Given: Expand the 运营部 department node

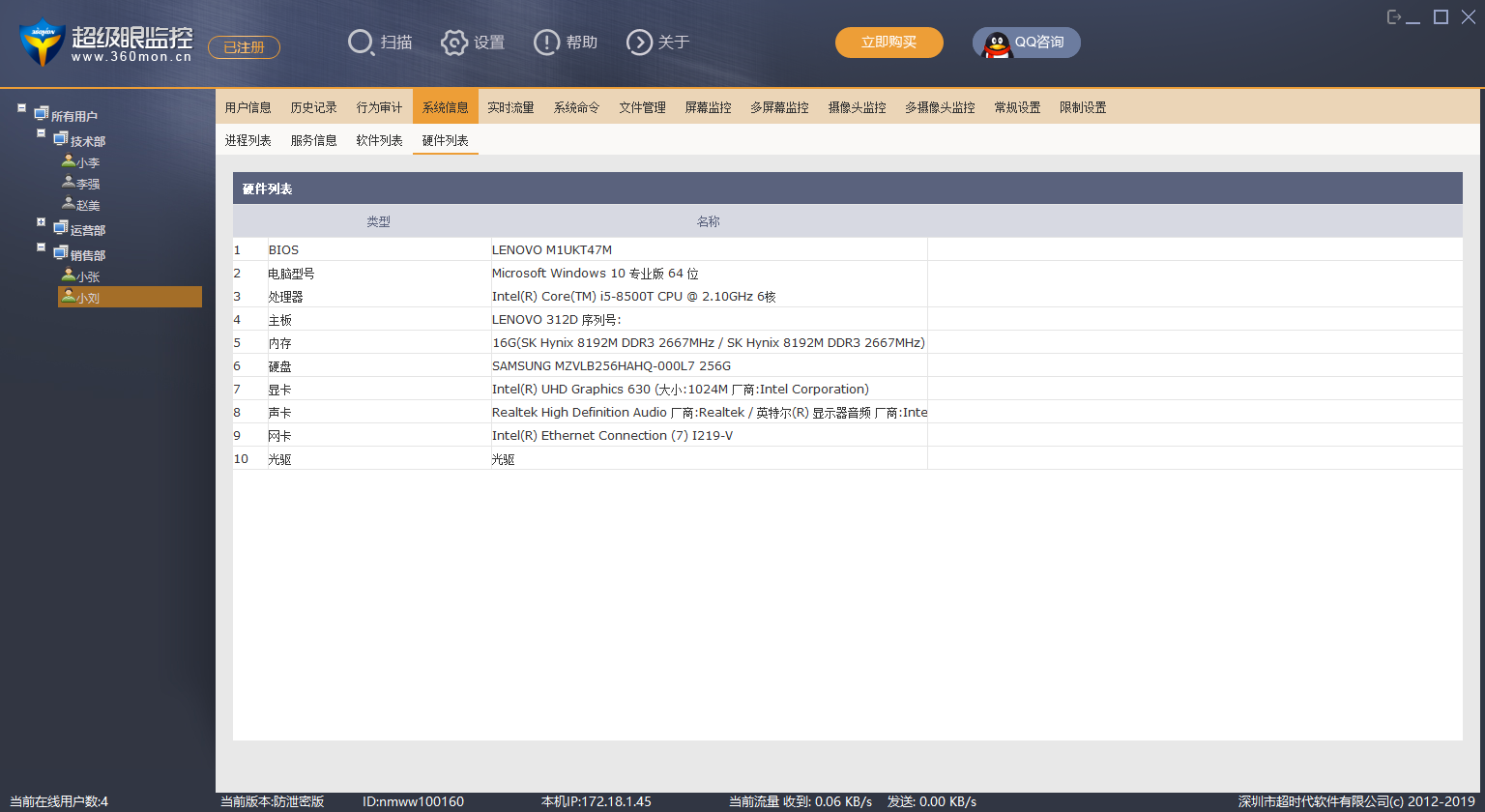Looking at the screenshot, I should pyautogui.click(x=42, y=222).
